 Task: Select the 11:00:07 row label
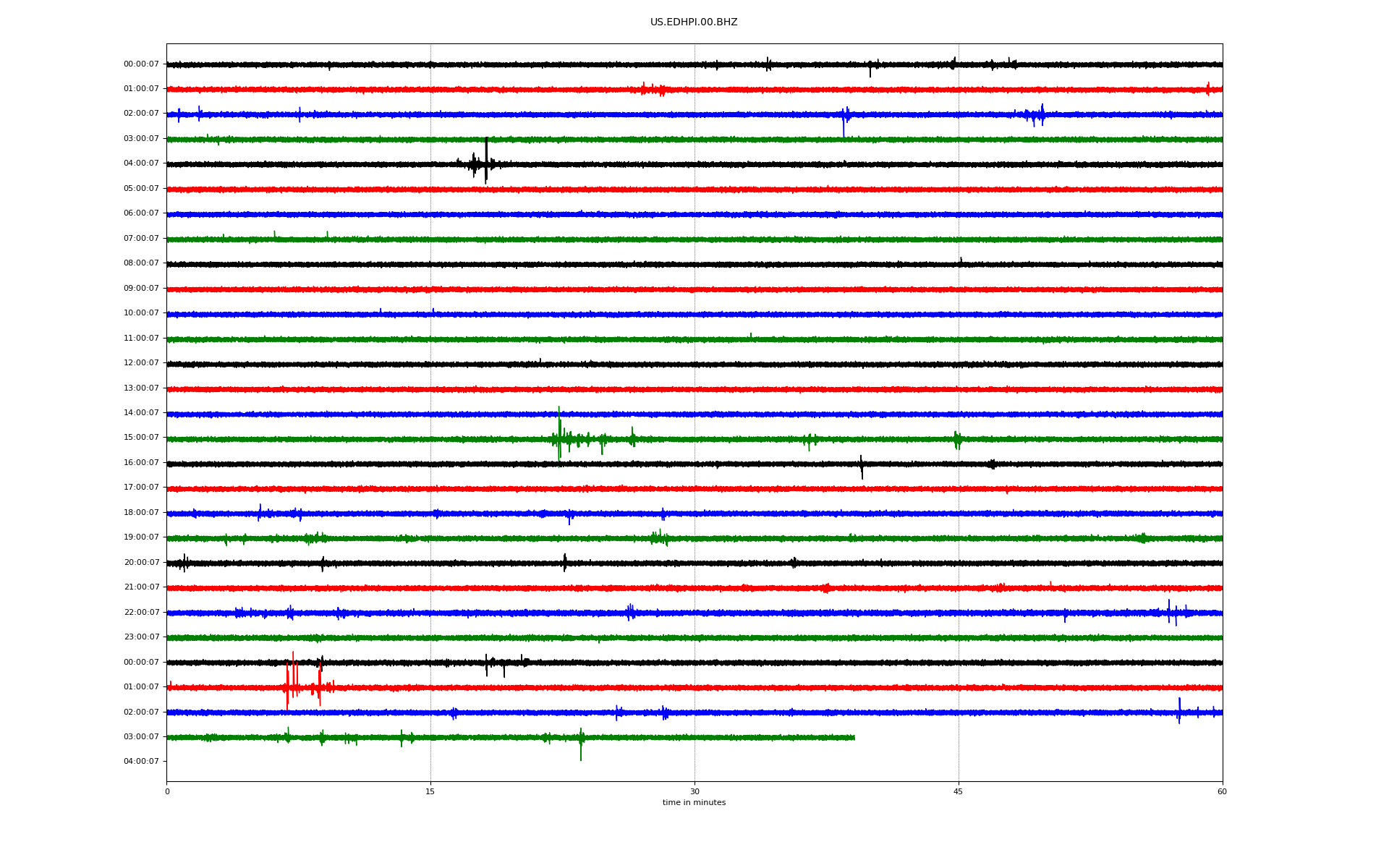point(141,339)
